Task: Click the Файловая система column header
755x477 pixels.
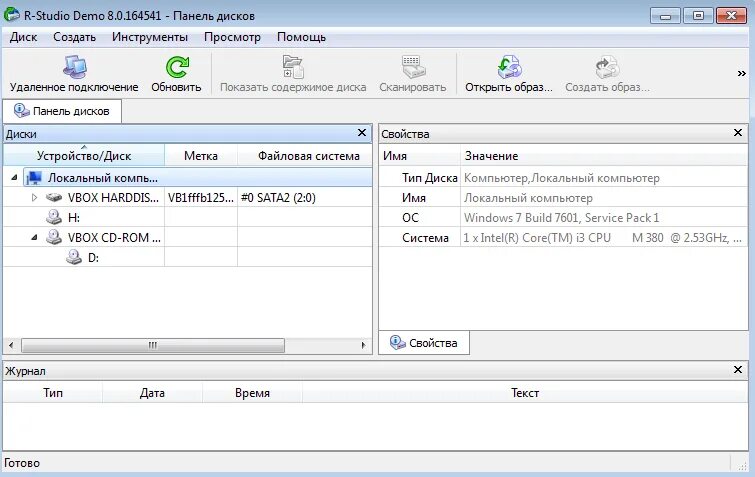Action: point(305,155)
